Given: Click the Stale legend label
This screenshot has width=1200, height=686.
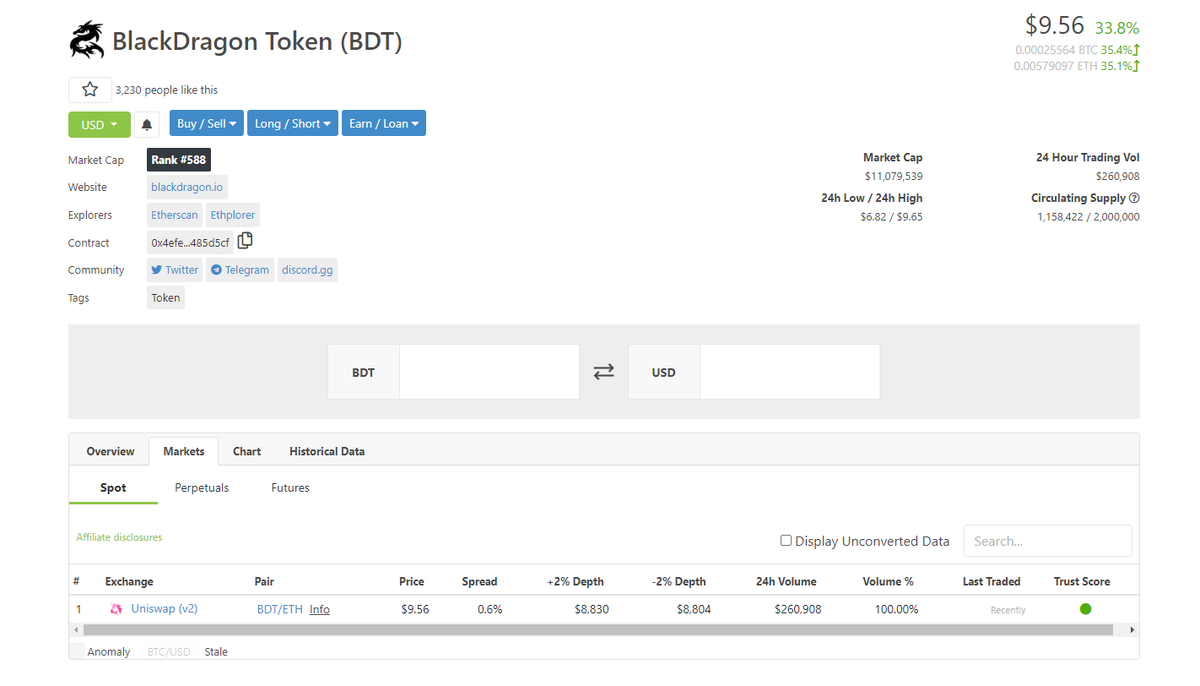Looking at the screenshot, I should tap(216, 652).
